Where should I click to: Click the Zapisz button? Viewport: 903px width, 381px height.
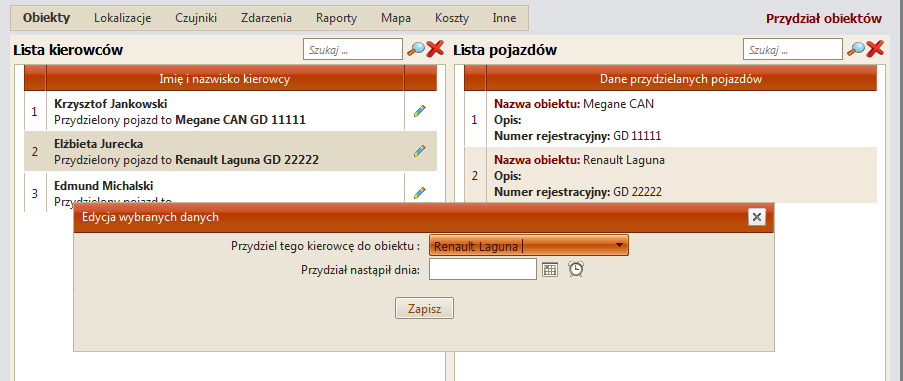pos(424,308)
